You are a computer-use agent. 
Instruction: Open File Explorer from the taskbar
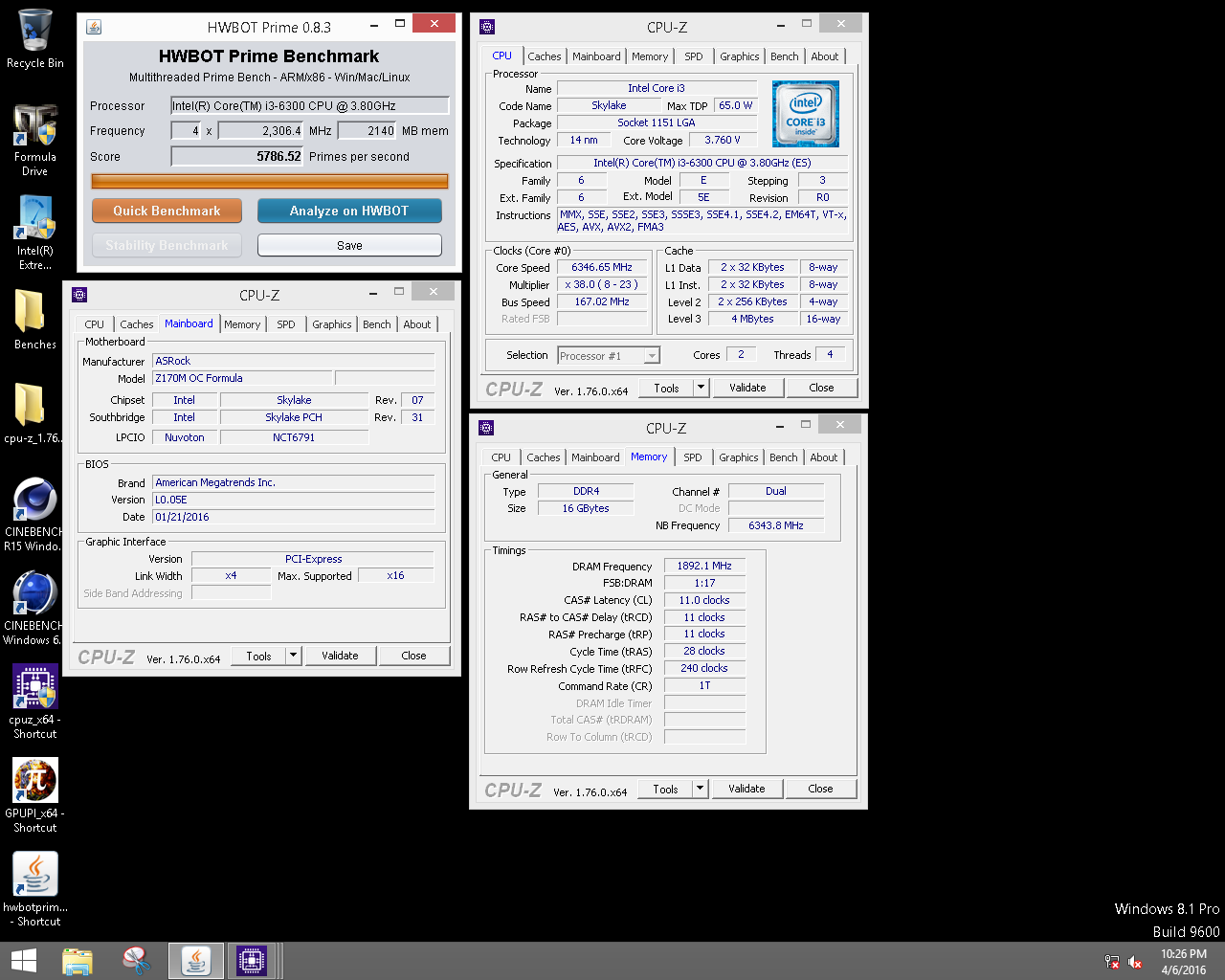(x=78, y=961)
